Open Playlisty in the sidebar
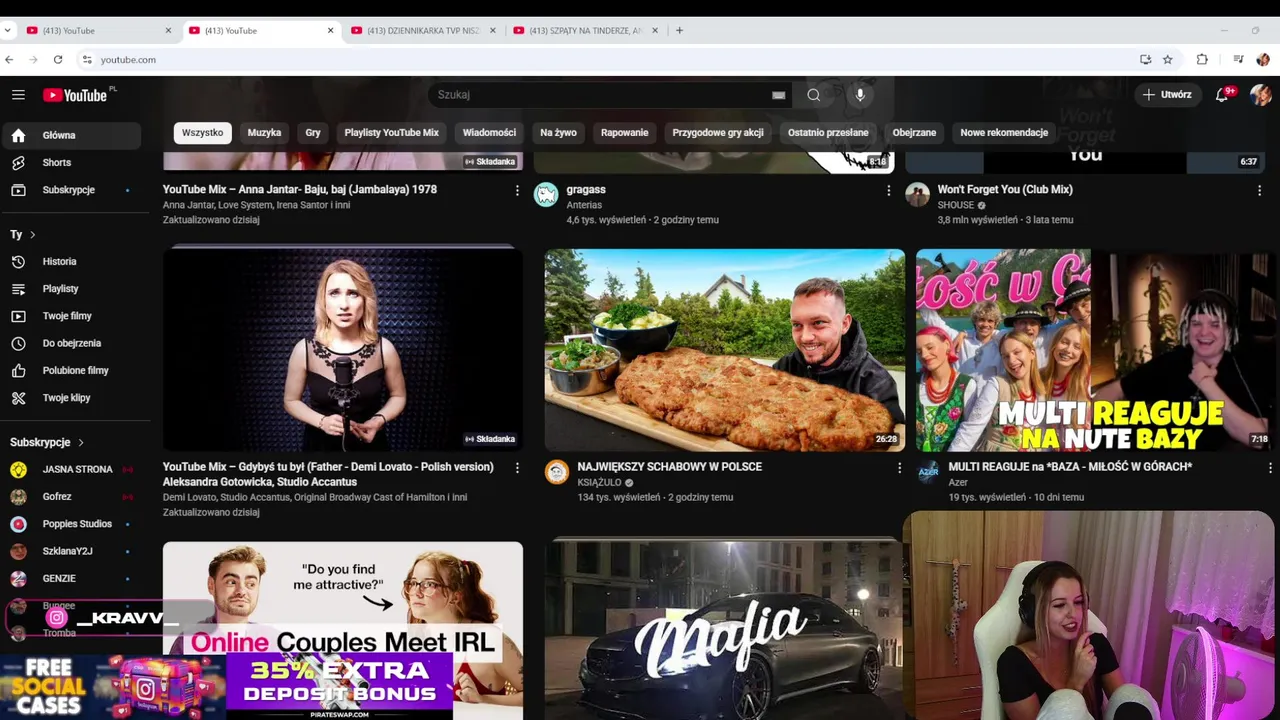 coord(71,289)
